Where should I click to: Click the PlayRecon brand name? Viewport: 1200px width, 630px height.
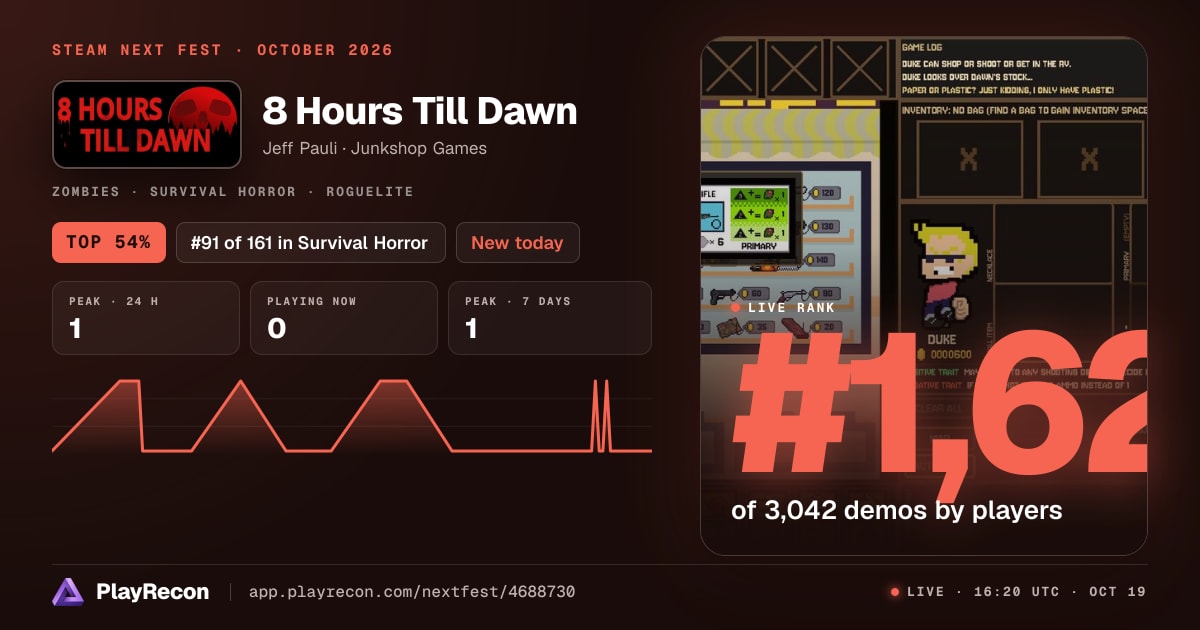(x=153, y=592)
